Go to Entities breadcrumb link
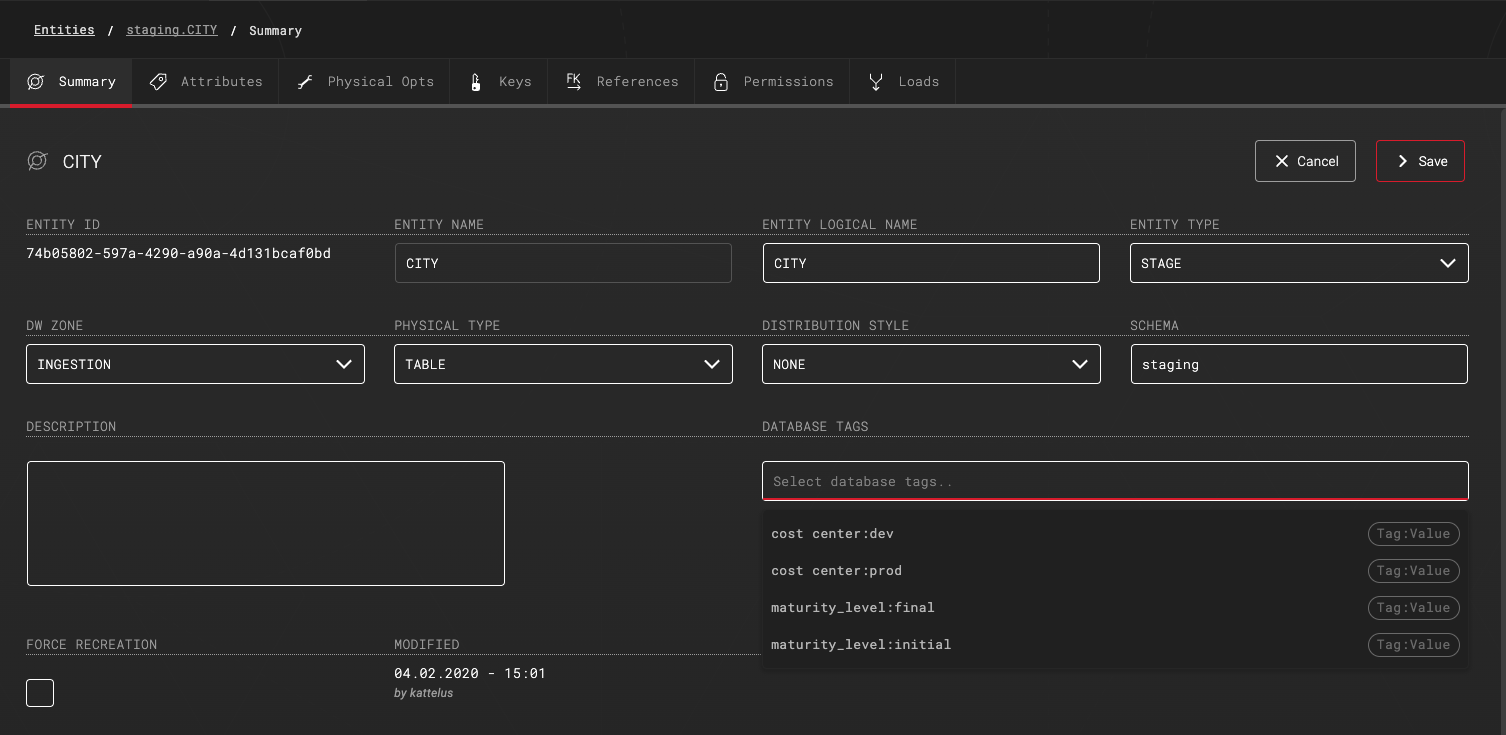This screenshot has height=735, width=1506. pyautogui.click(x=64, y=30)
